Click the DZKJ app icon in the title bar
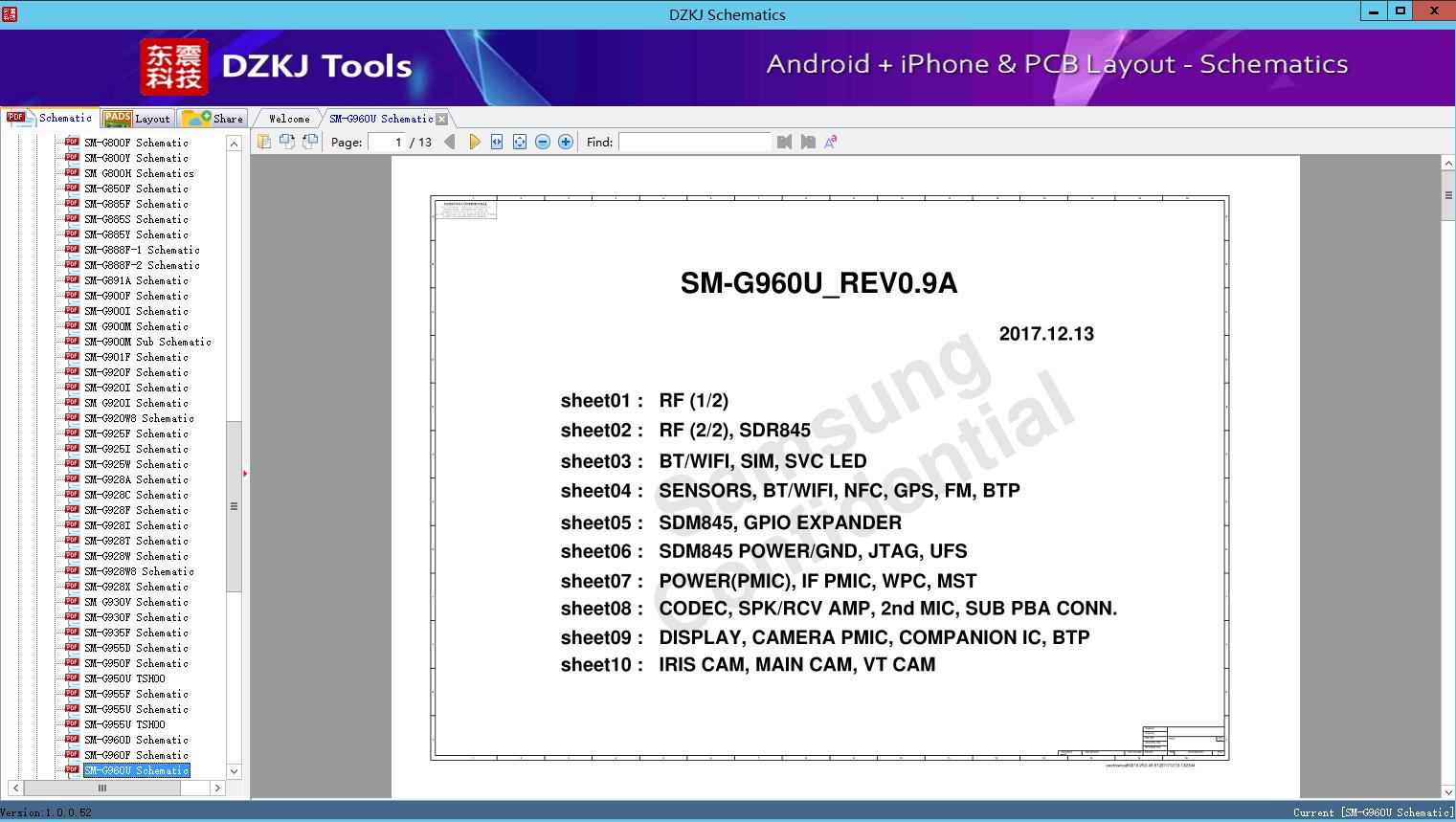 [x=10, y=13]
